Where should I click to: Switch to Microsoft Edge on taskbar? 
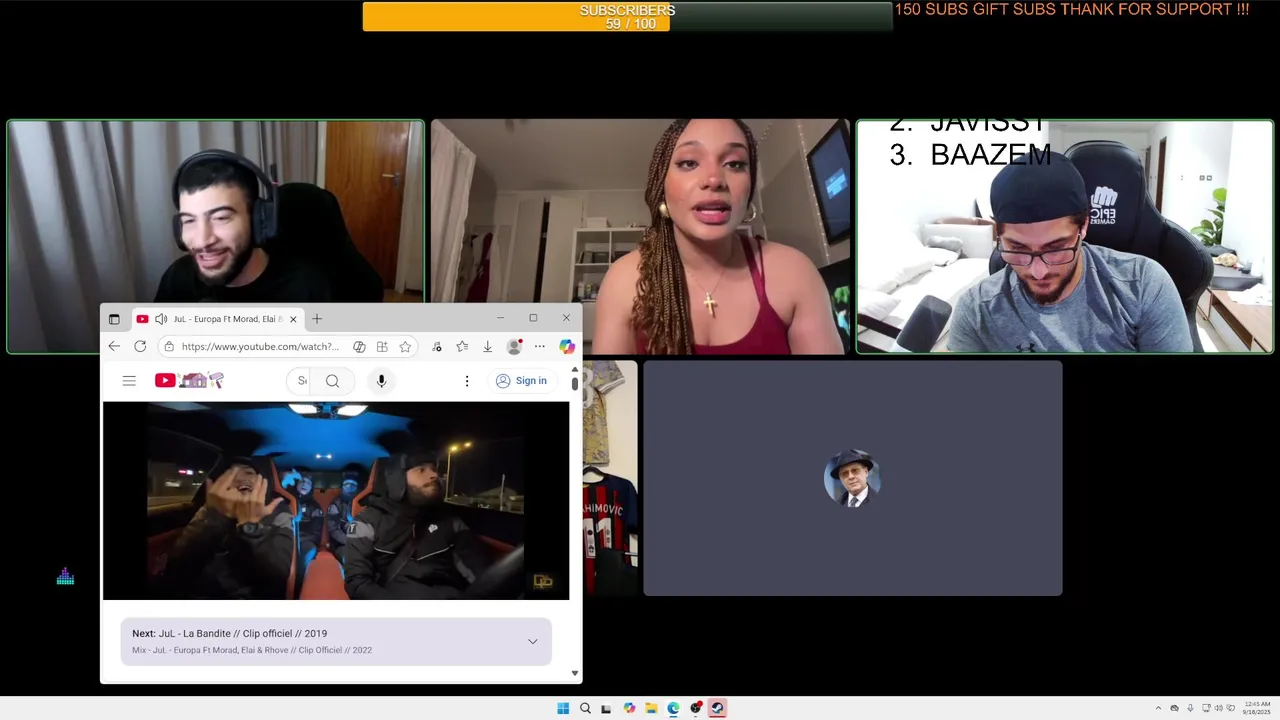pyautogui.click(x=673, y=708)
